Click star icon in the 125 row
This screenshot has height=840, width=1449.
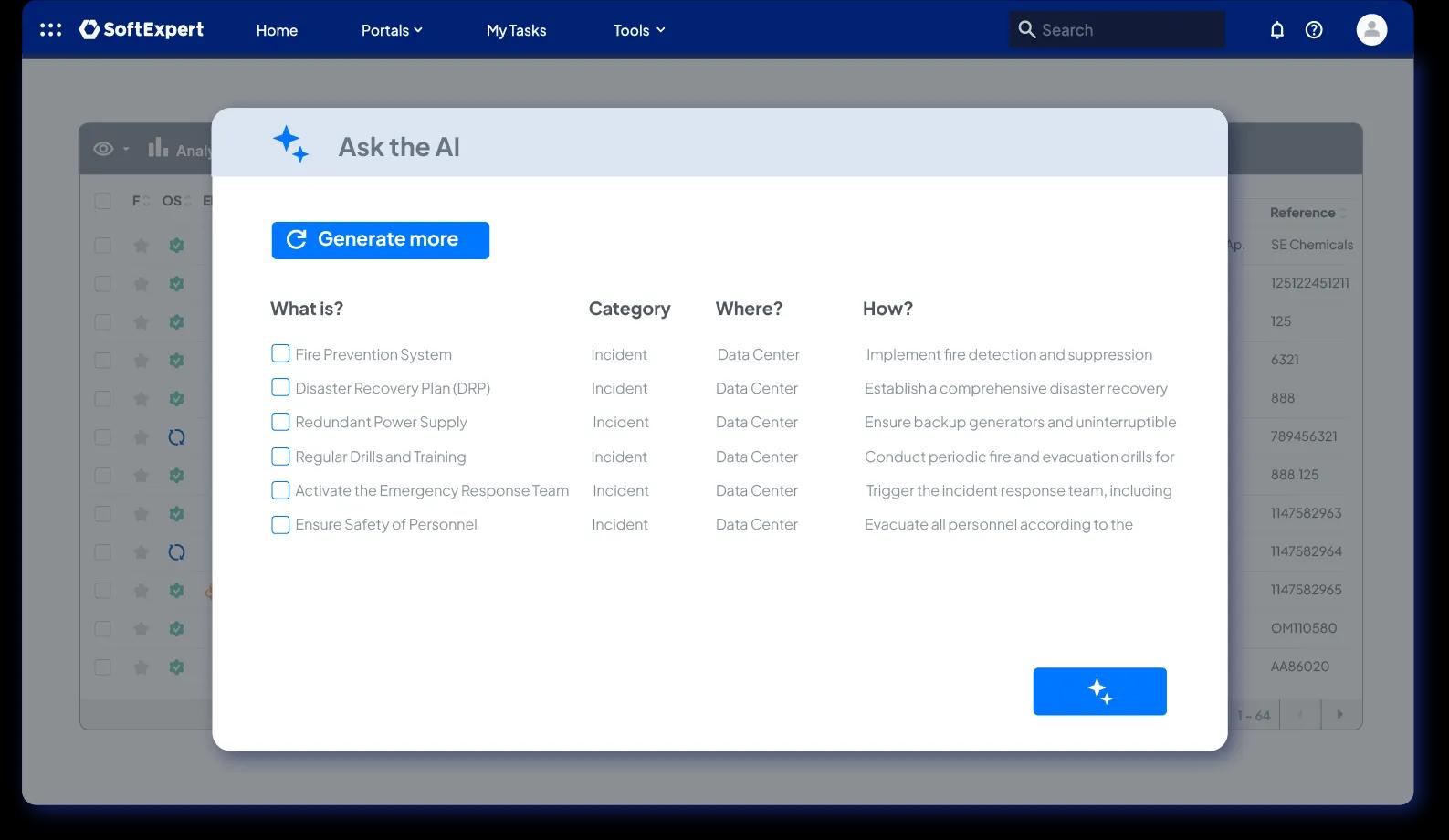(141, 322)
